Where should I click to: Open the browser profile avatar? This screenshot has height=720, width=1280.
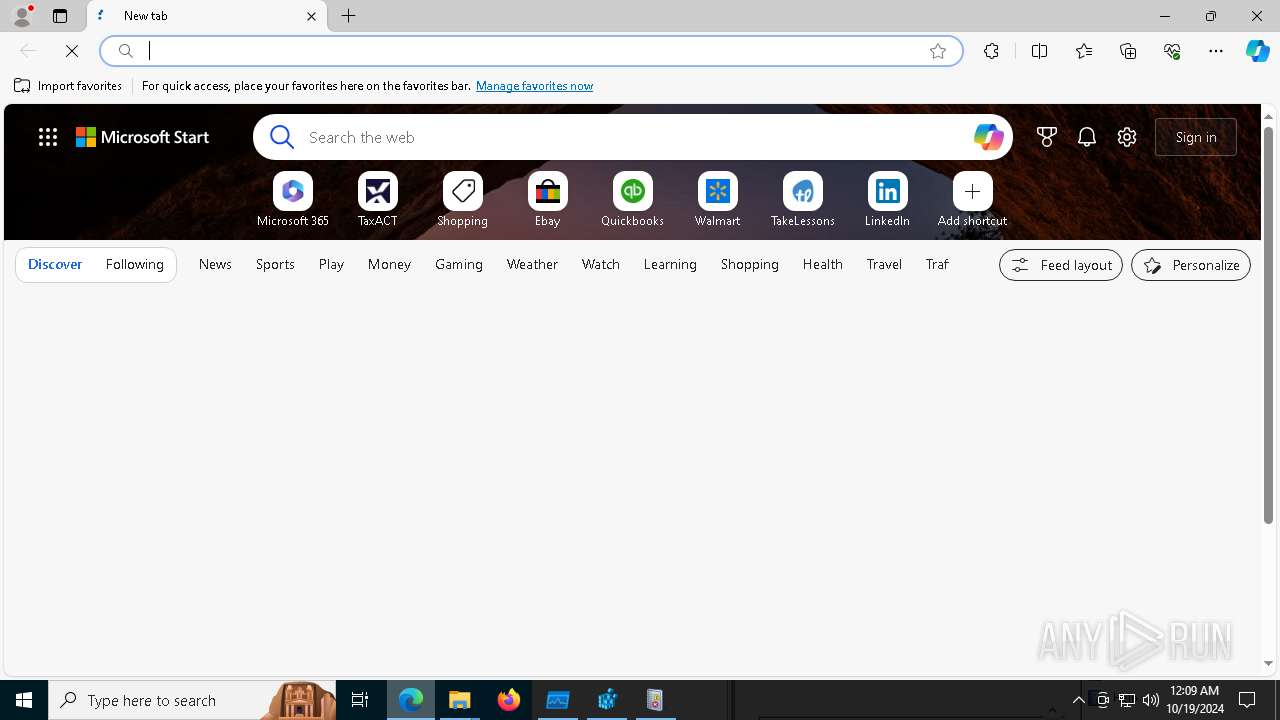[x=21, y=16]
